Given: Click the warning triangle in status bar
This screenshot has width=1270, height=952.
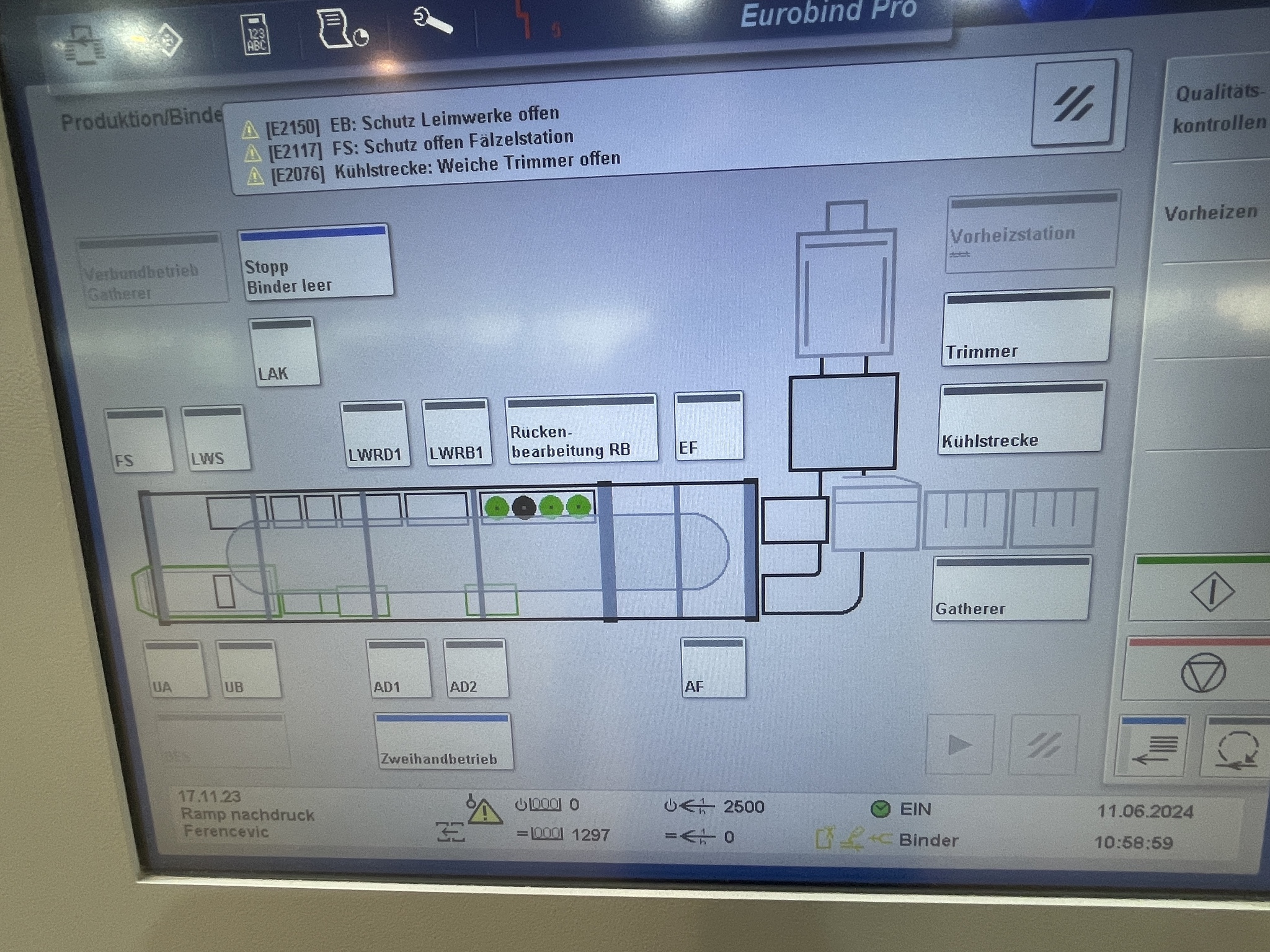Looking at the screenshot, I should click(x=485, y=811).
